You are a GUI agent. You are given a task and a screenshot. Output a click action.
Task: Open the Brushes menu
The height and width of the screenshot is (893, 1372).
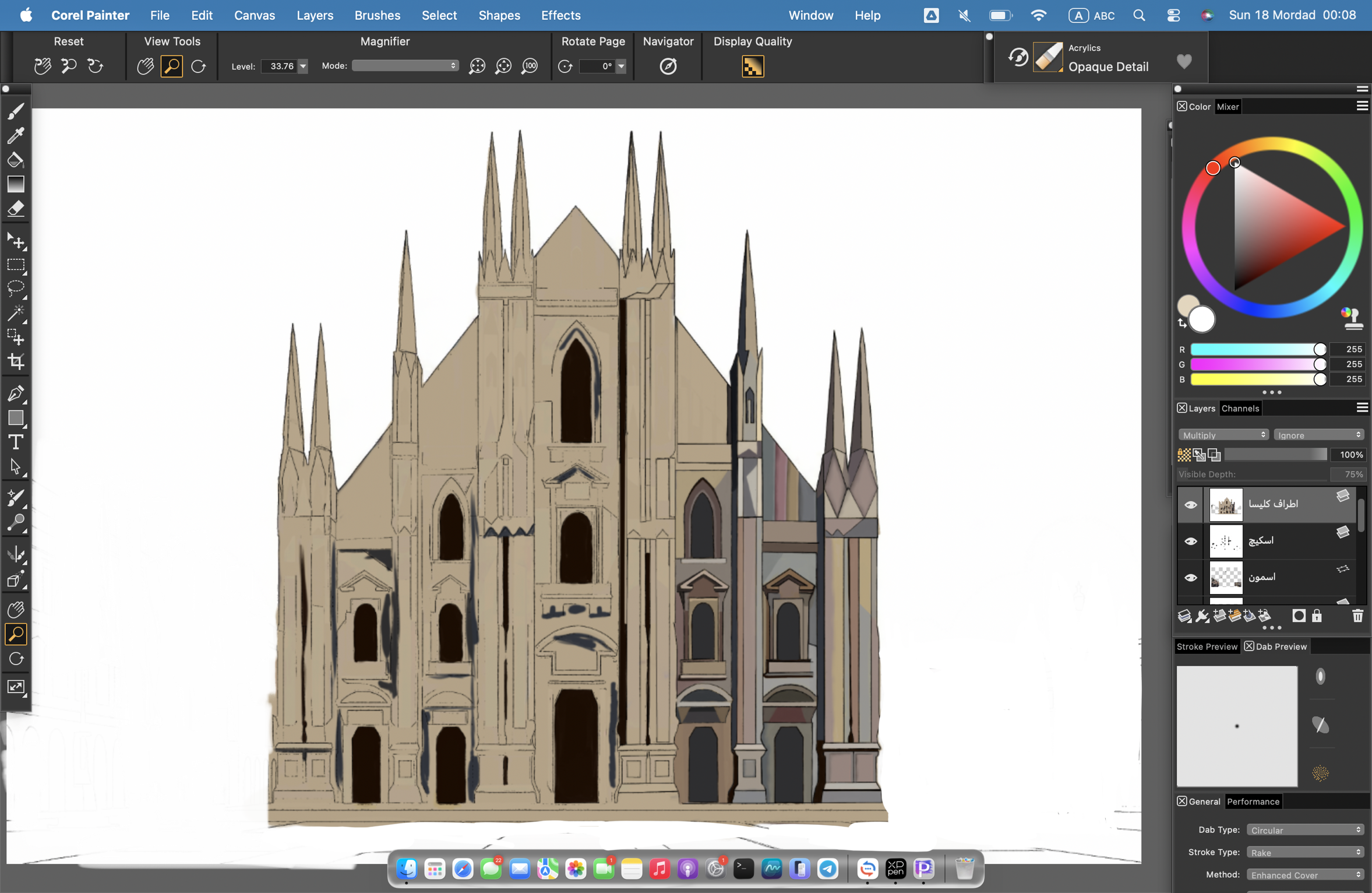pos(378,15)
